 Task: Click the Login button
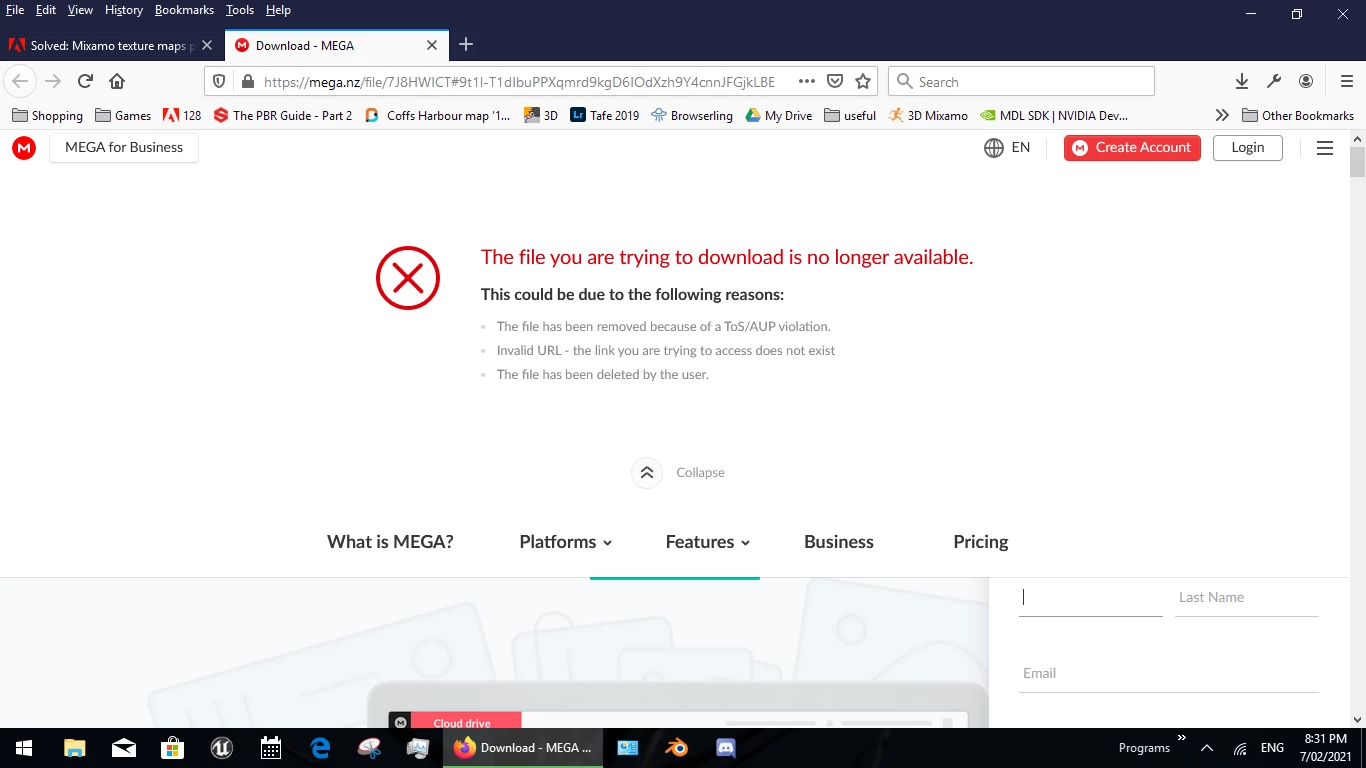(x=1248, y=148)
